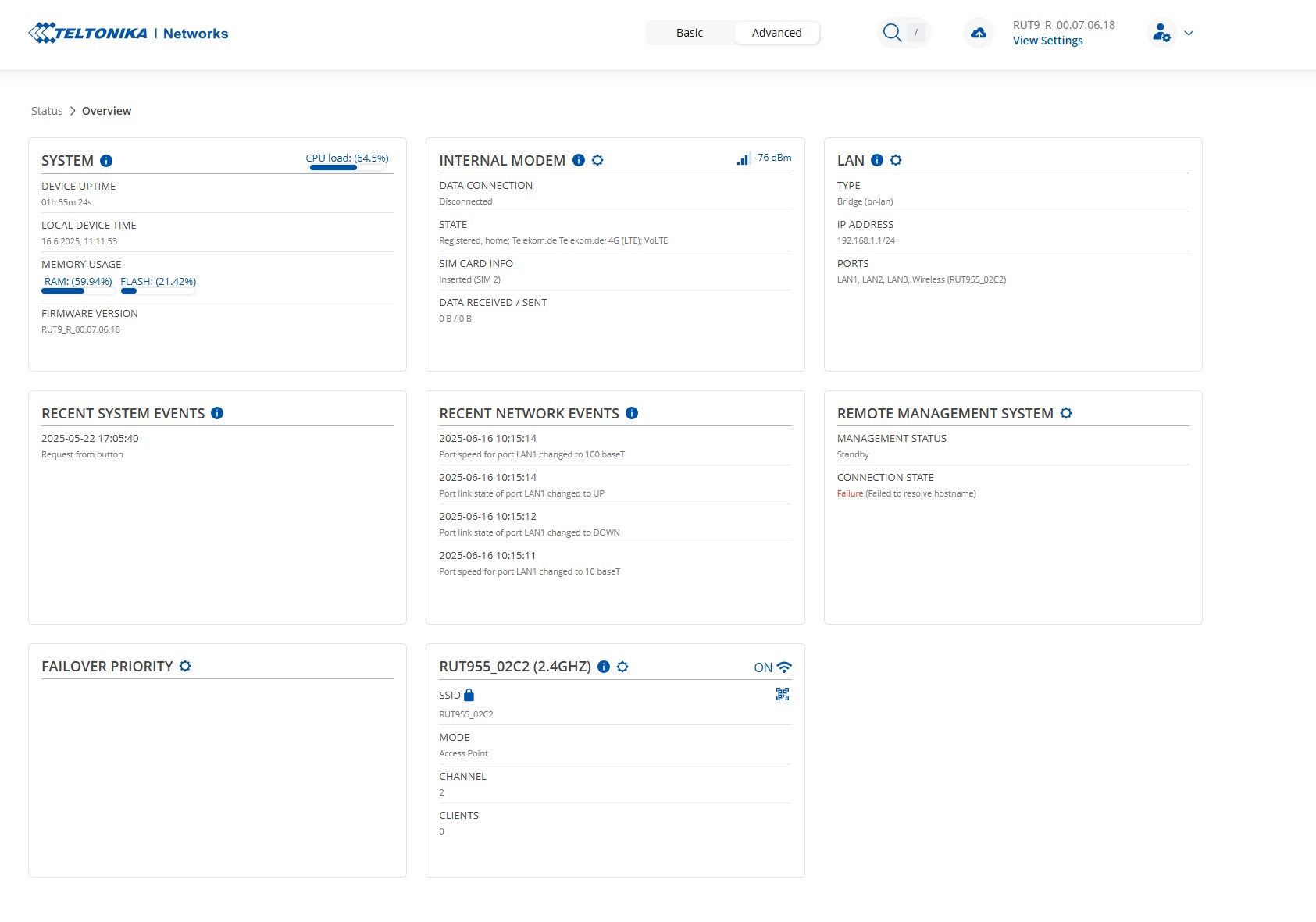Click the firmware cloud upload icon

pos(979,33)
